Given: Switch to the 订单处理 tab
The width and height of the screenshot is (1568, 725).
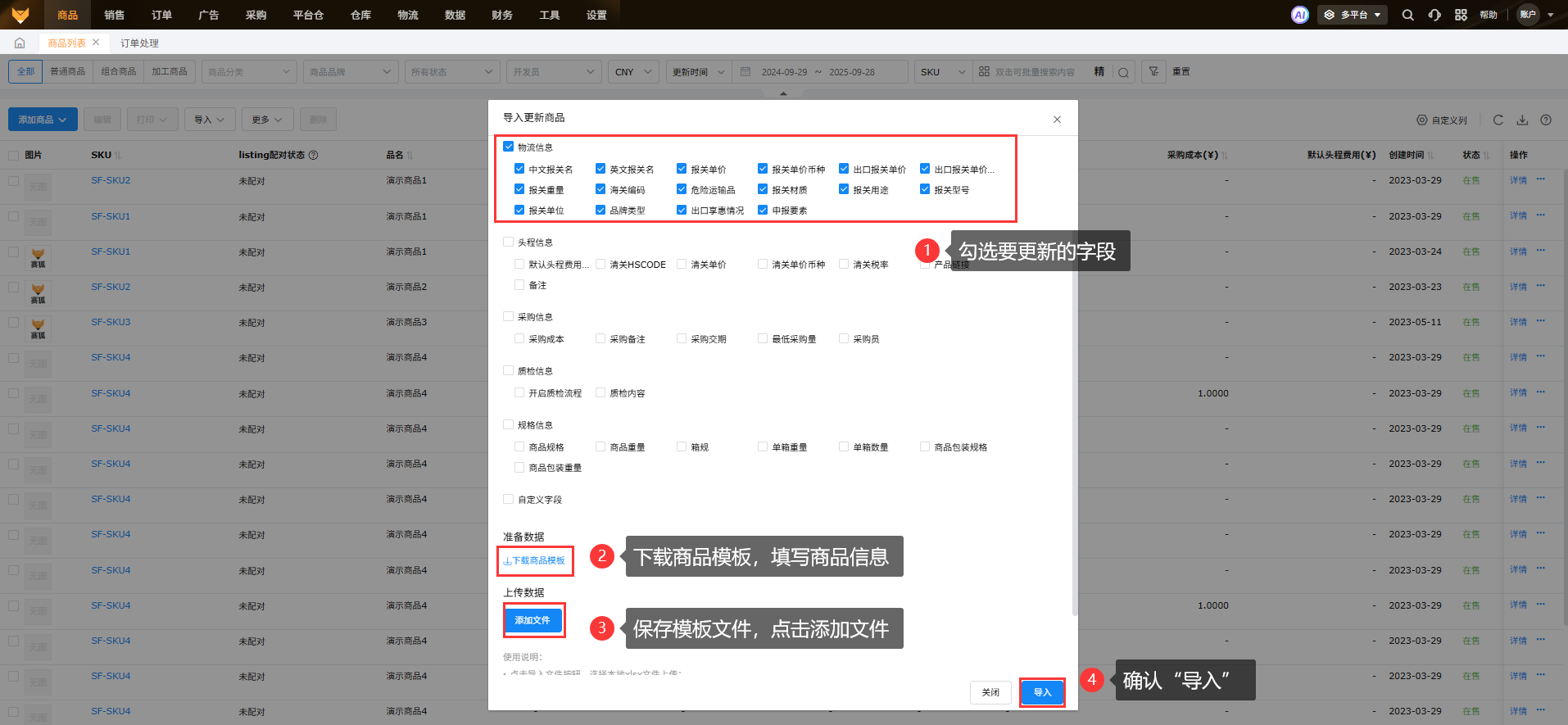Looking at the screenshot, I should pos(139,43).
